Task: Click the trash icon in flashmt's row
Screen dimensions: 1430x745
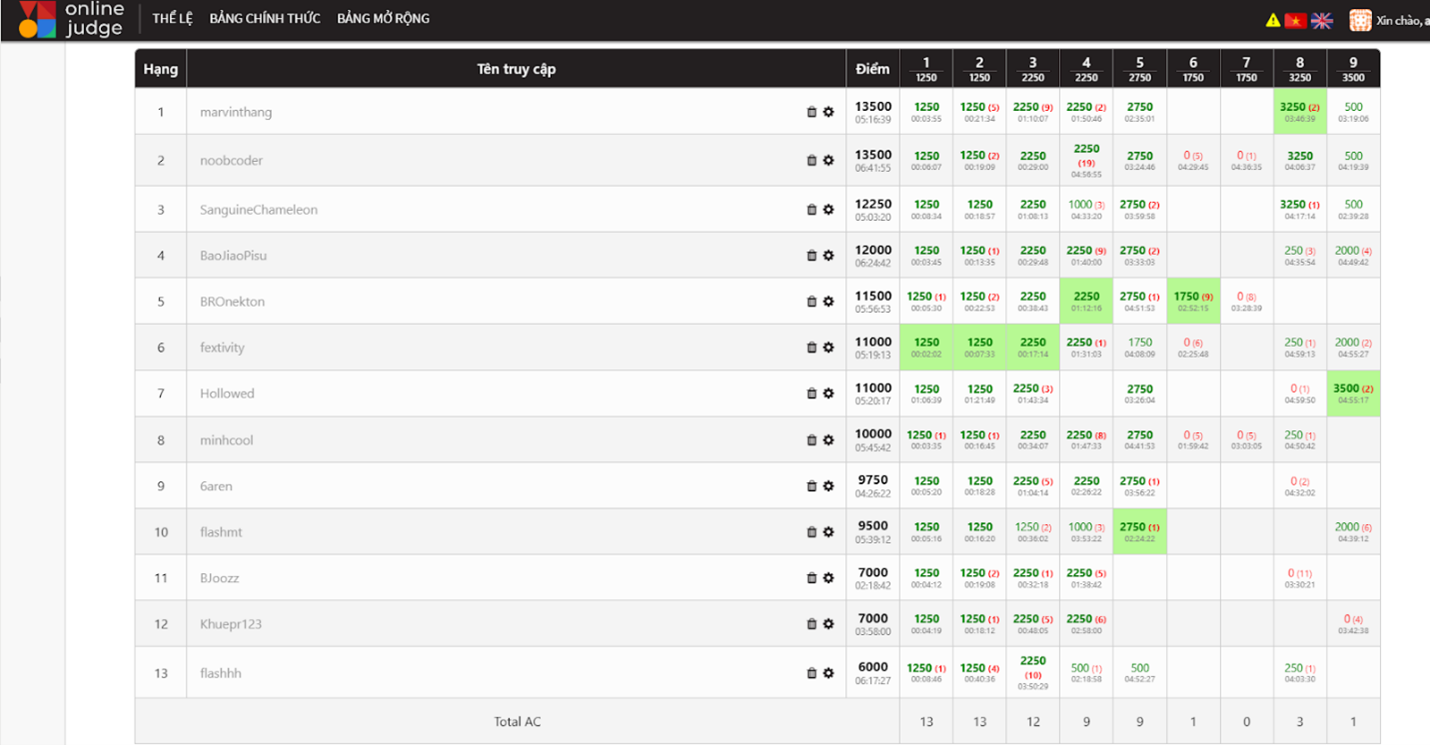Action: click(x=812, y=532)
